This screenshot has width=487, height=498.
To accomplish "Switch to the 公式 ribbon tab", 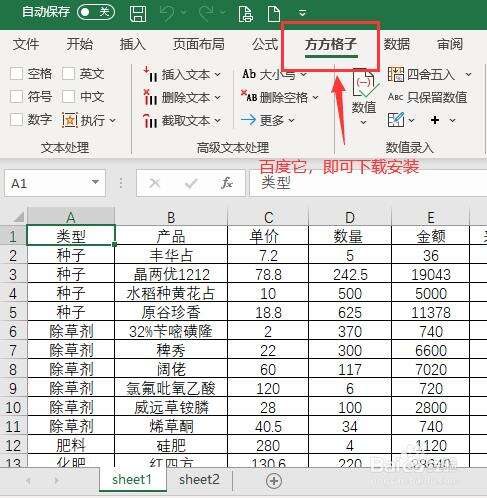I will [x=265, y=44].
